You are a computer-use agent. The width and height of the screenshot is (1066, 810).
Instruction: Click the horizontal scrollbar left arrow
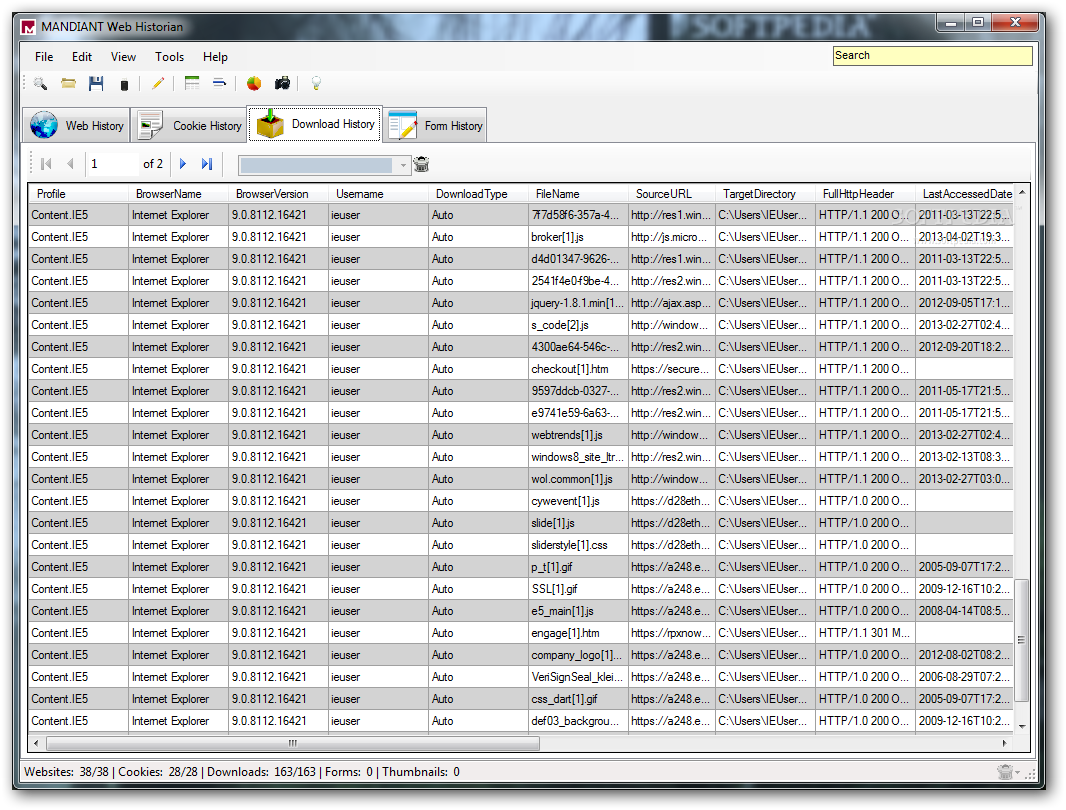pos(36,743)
